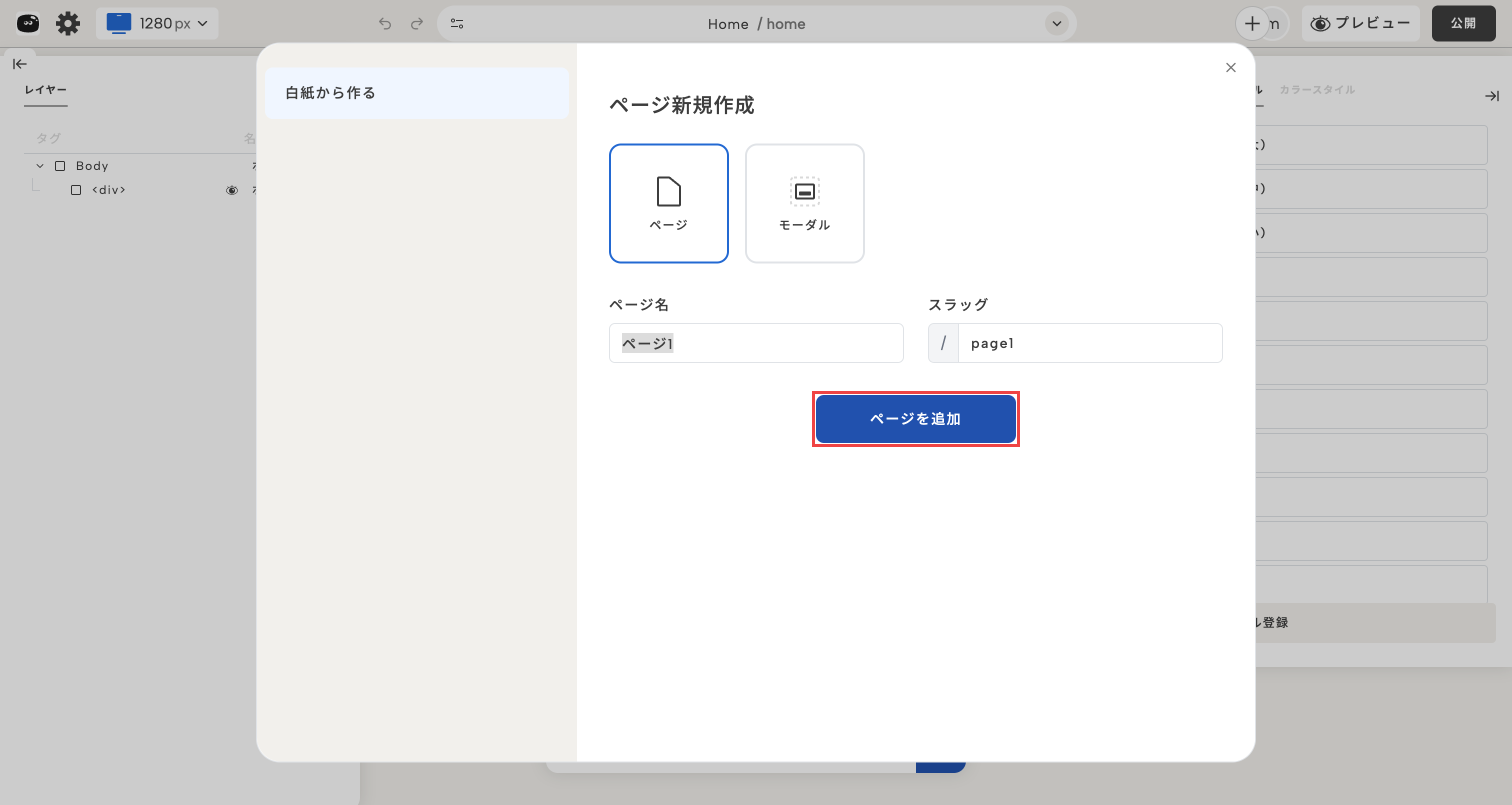Toggle visibility of div layer
The height and width of the screenshot is (805, 1512).
(232, 189)
